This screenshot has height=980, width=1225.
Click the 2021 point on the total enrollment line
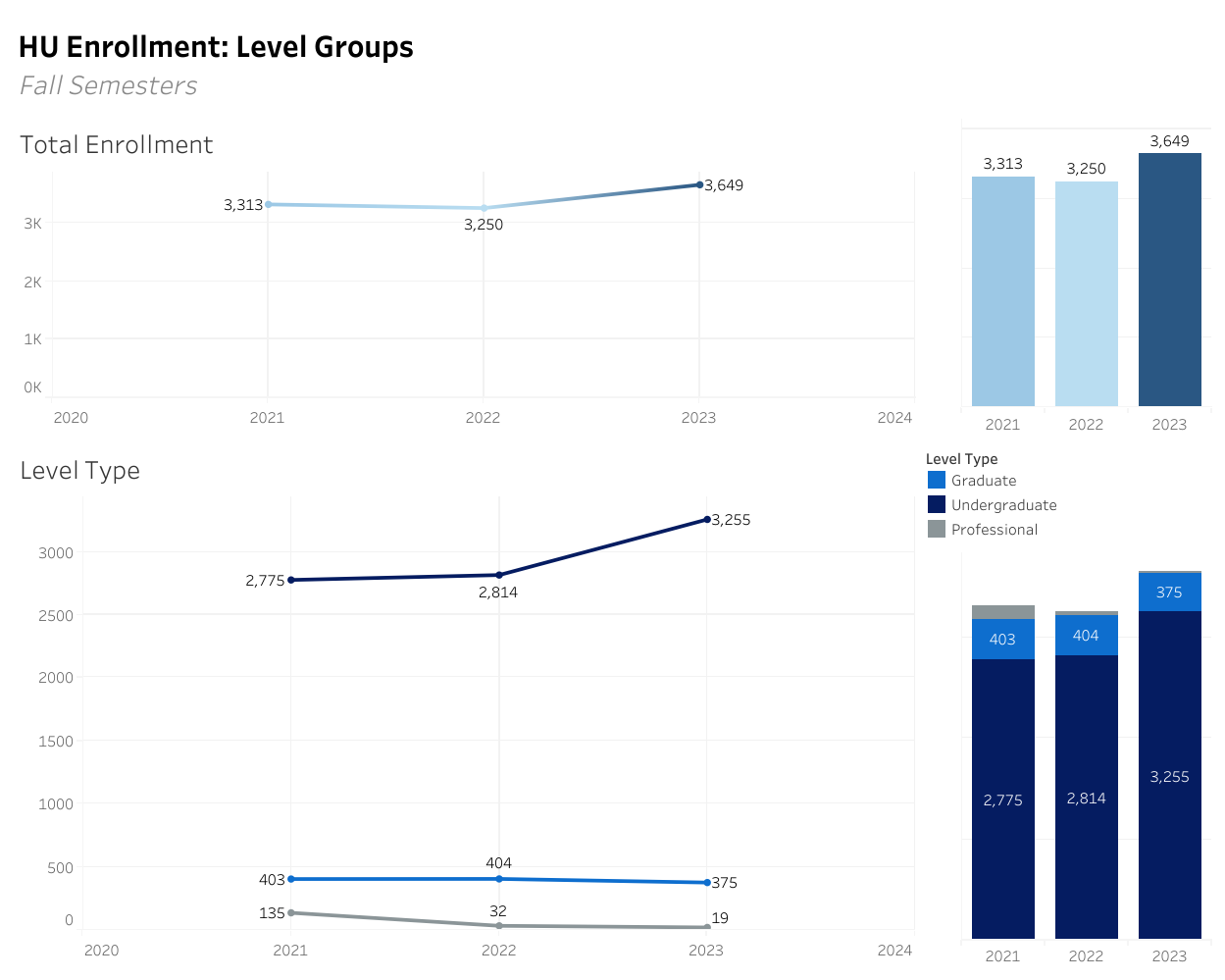[x=268, y=204]
